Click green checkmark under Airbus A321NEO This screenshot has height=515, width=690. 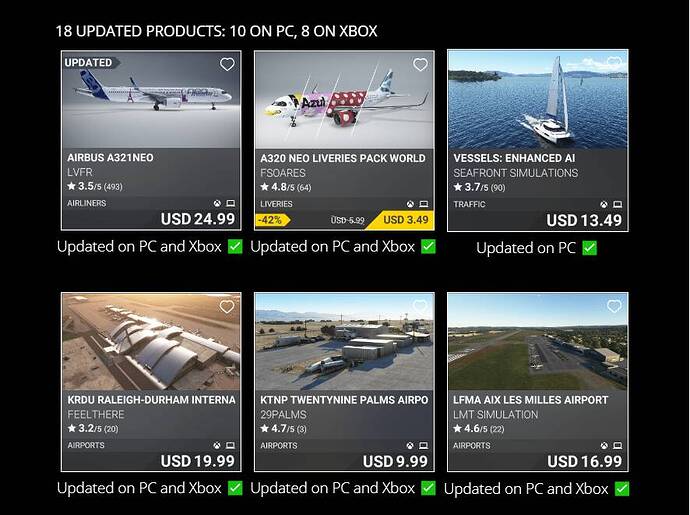tap(235, 246)
